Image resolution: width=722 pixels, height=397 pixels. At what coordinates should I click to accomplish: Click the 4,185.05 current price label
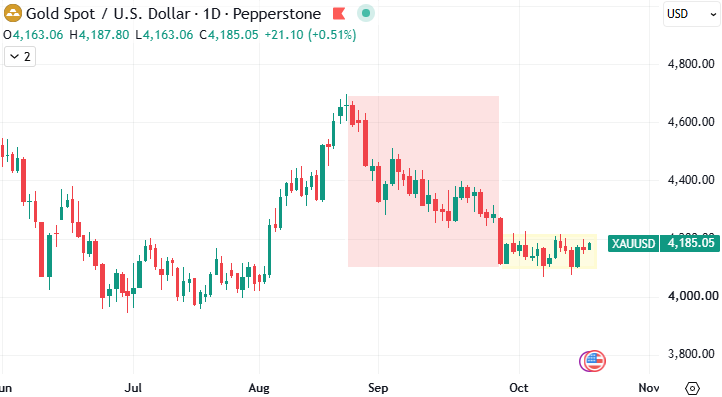[x=690, y=243]
